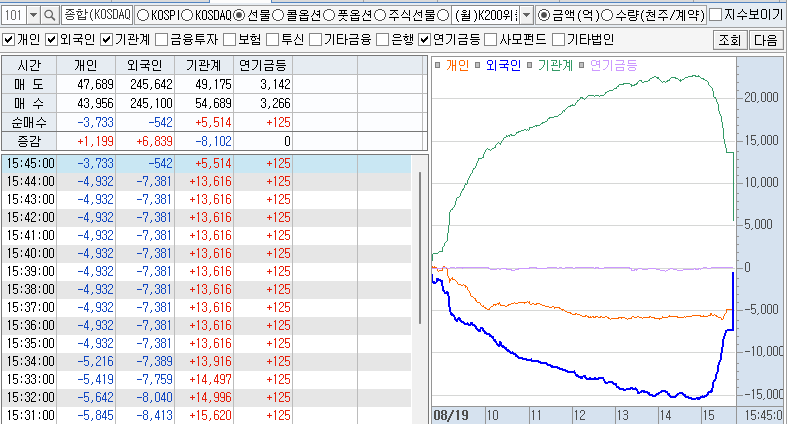Select the 15:40:00 table row

point(206,253)
